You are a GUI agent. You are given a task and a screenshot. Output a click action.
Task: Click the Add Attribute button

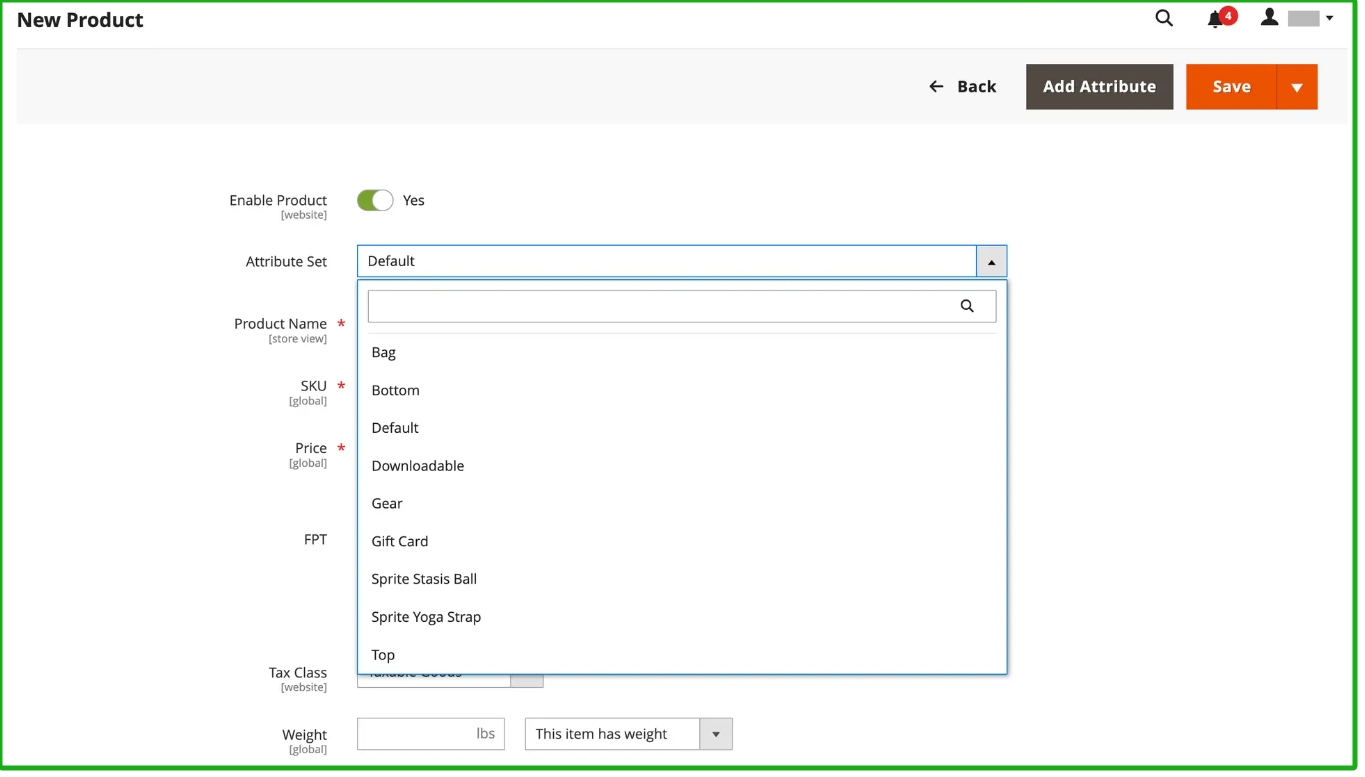[1099, 87]
